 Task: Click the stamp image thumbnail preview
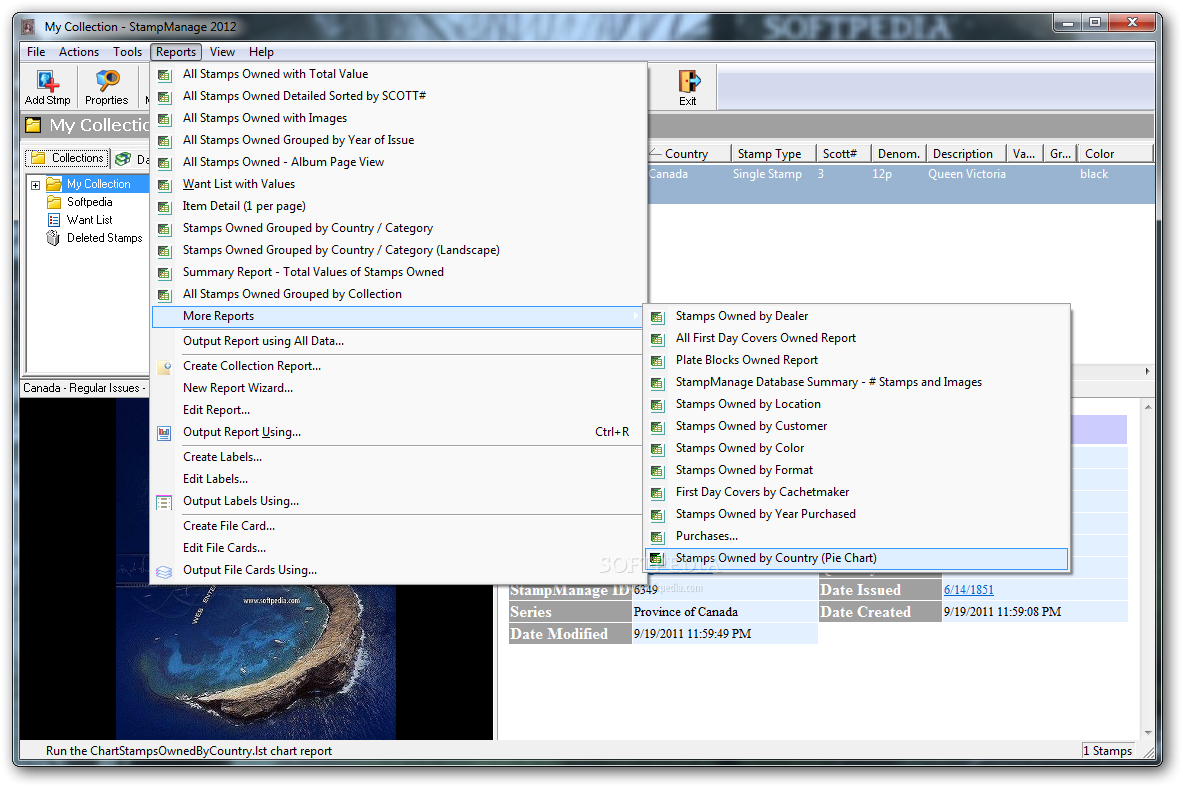point(256,662)
